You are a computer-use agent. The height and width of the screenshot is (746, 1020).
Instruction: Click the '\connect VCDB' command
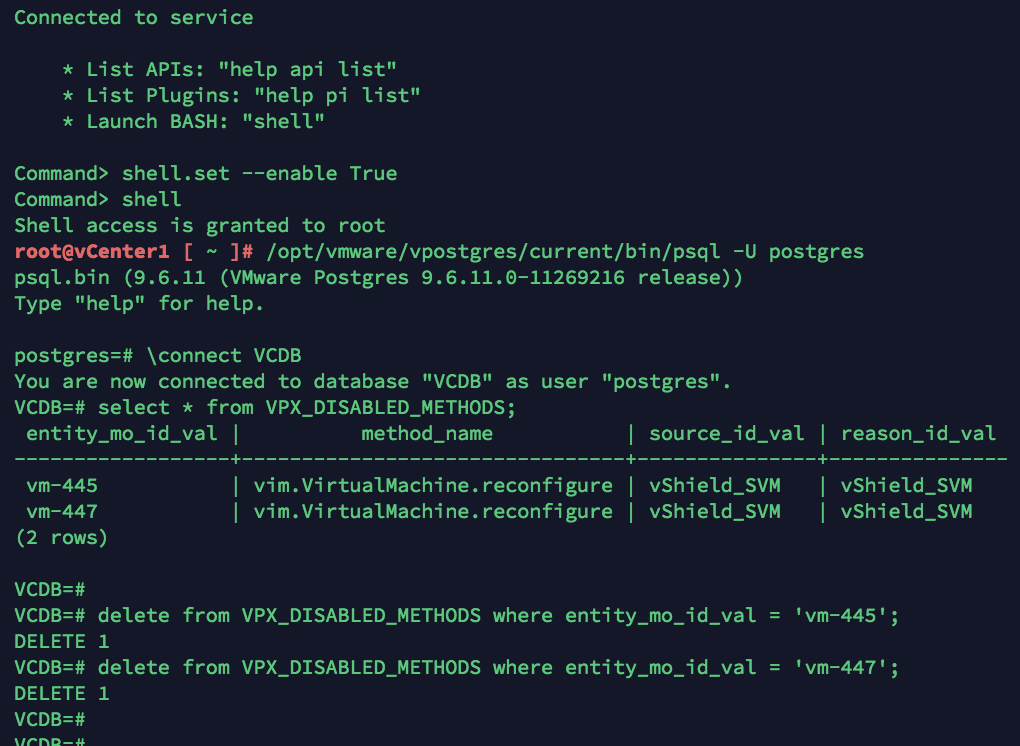pos(224,356)
